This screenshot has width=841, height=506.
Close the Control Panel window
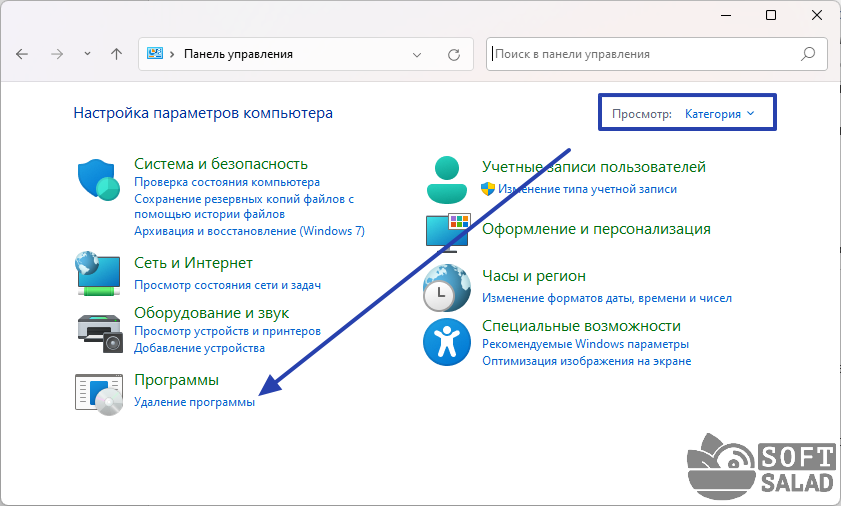tap(816, 15)
